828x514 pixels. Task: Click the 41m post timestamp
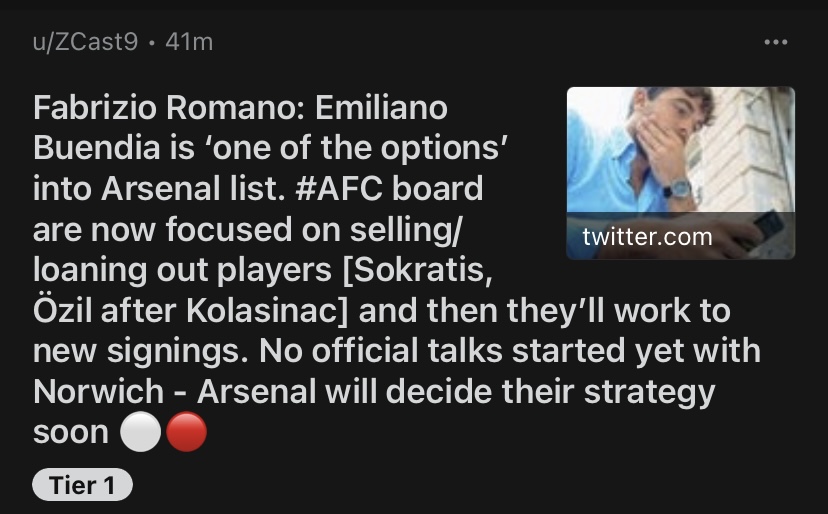pos(189,42)
